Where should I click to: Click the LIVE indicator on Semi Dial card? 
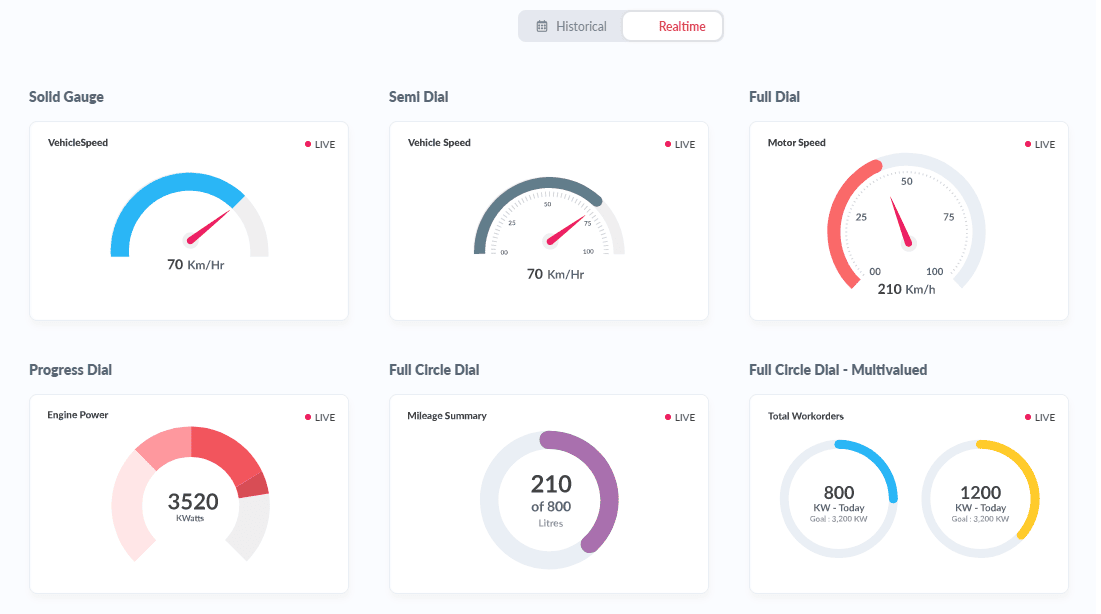(680, 144)
